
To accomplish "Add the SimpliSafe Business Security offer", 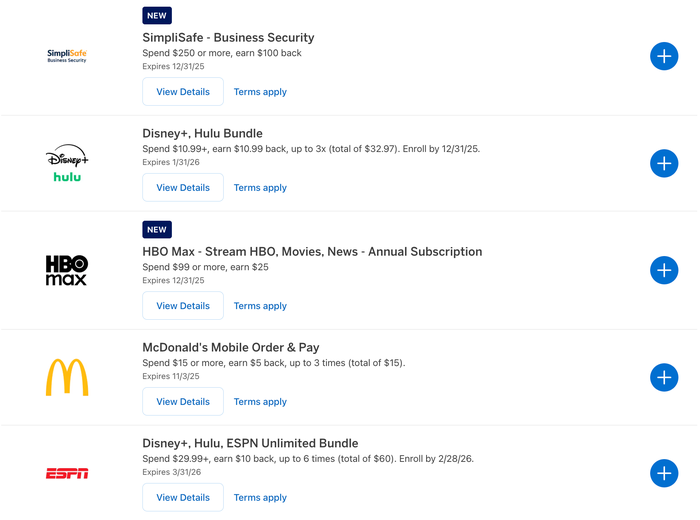I will click(664, 56).
